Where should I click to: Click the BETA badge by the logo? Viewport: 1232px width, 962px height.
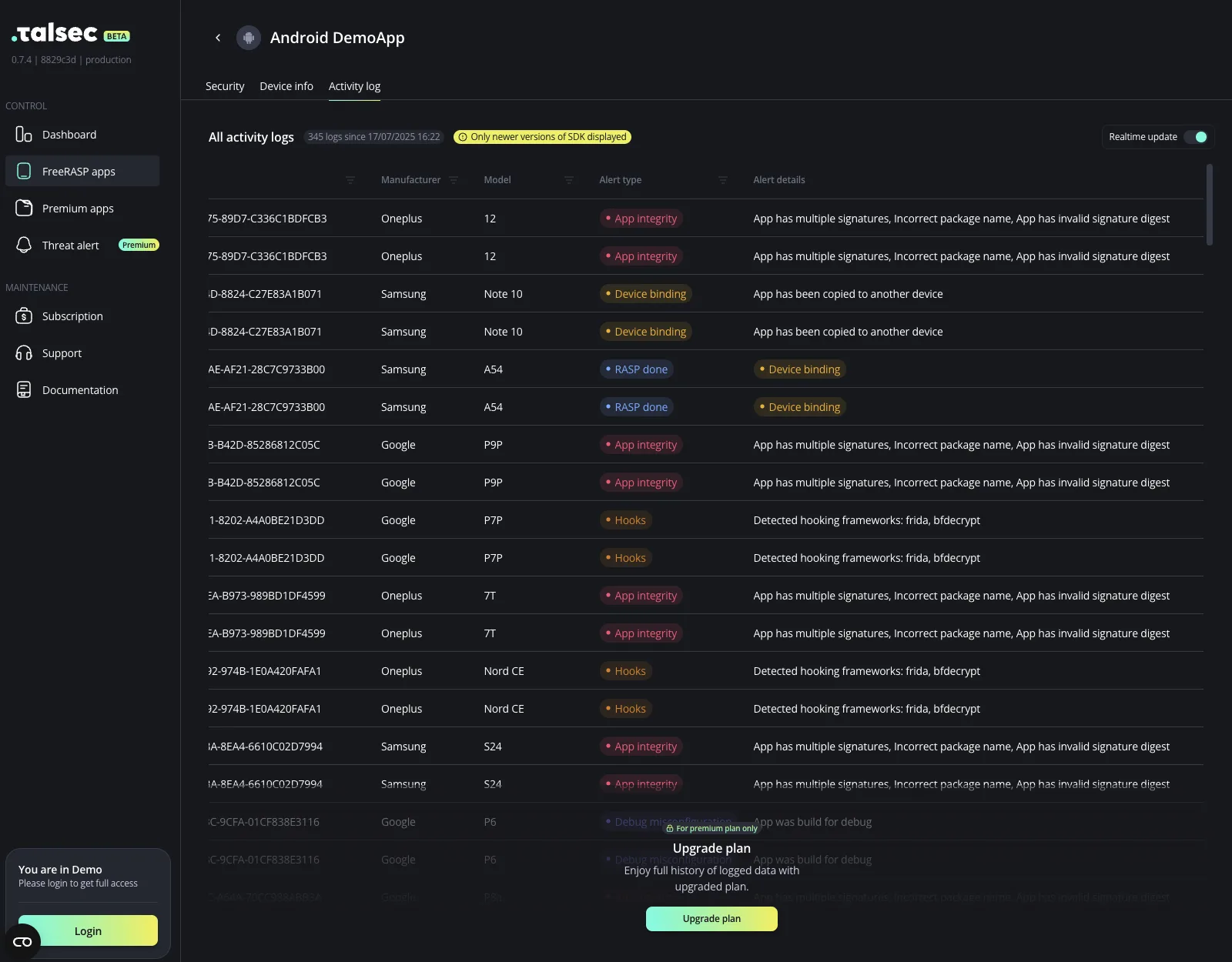[x=117, y=36]
